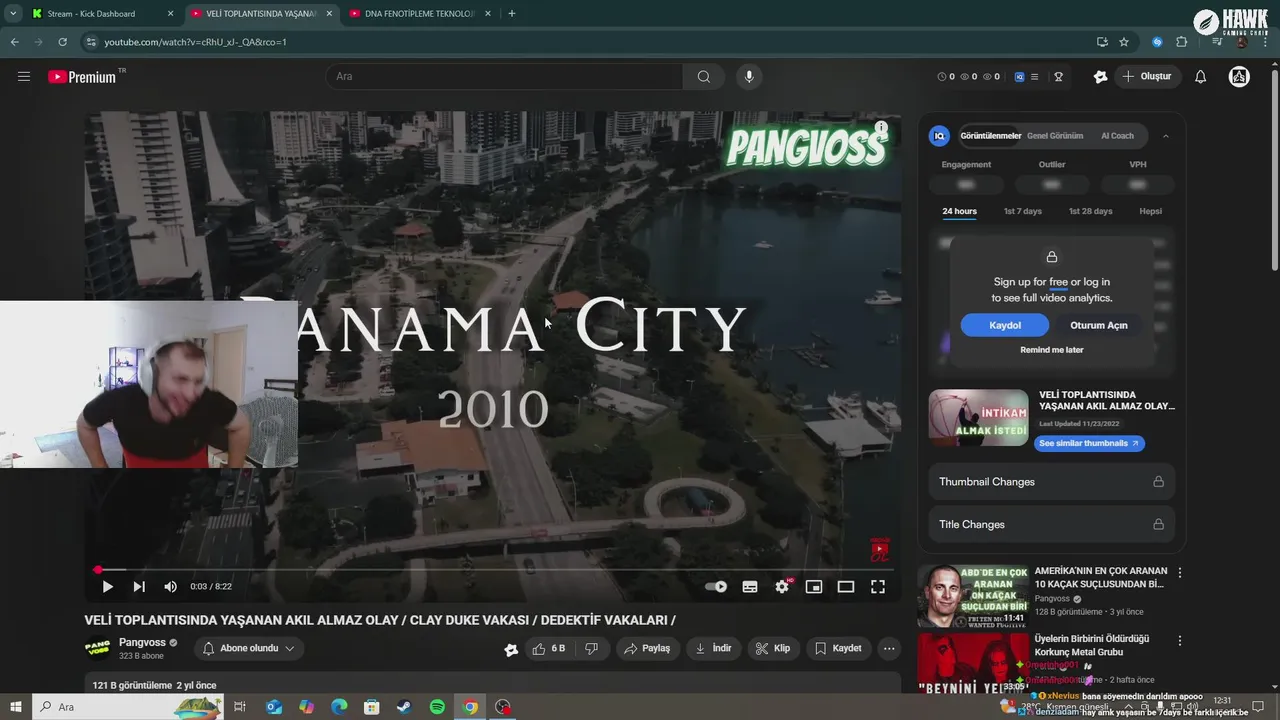1280x720 pixels.
Task: Select the 1st 28 days tab
Action: click(x=1090, y=212)
